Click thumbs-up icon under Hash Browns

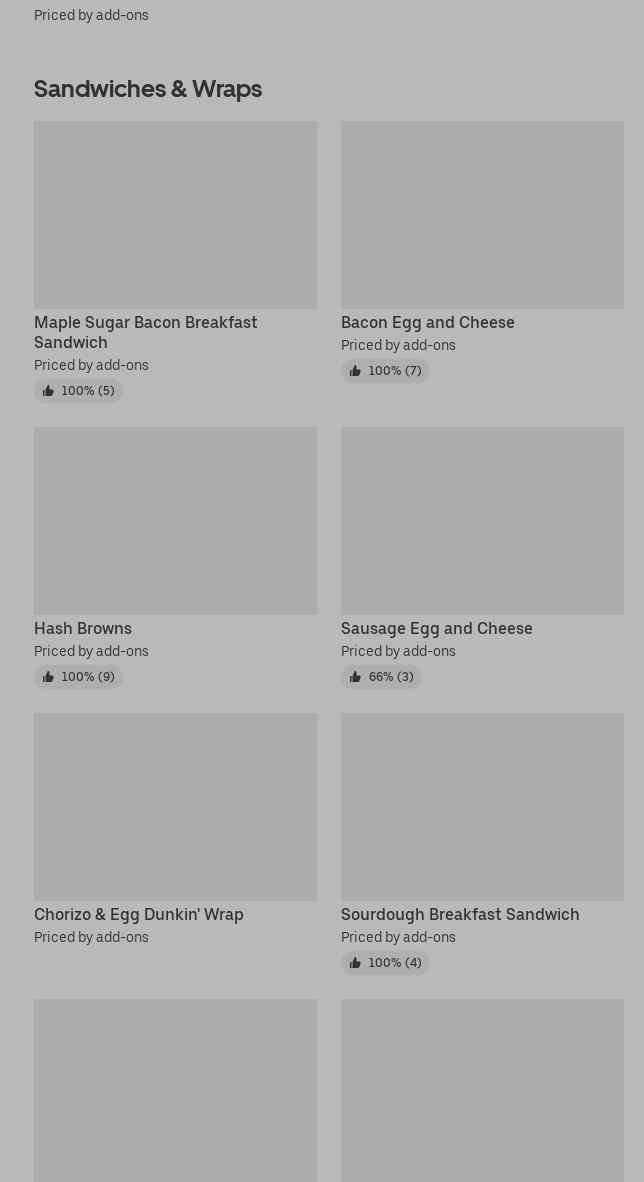(48, 677)
